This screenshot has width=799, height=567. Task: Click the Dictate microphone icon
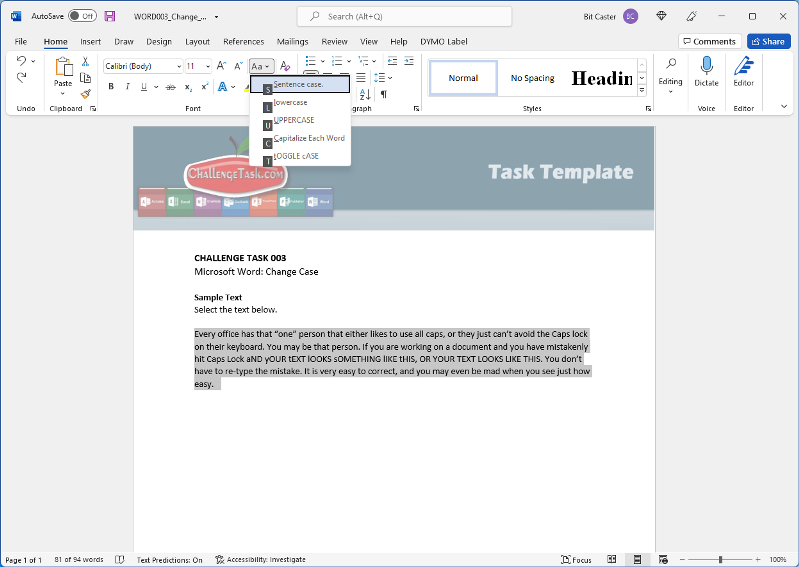[x=706, y=66]
